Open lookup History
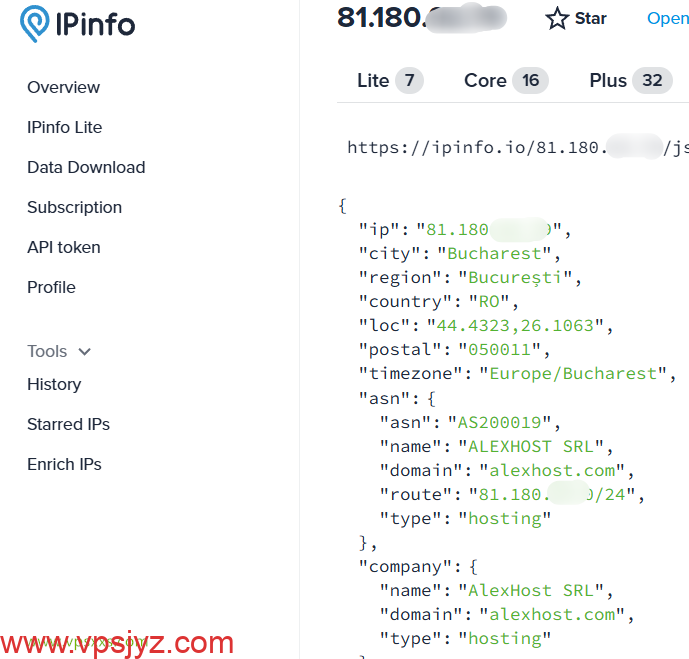 coord(54,384)
